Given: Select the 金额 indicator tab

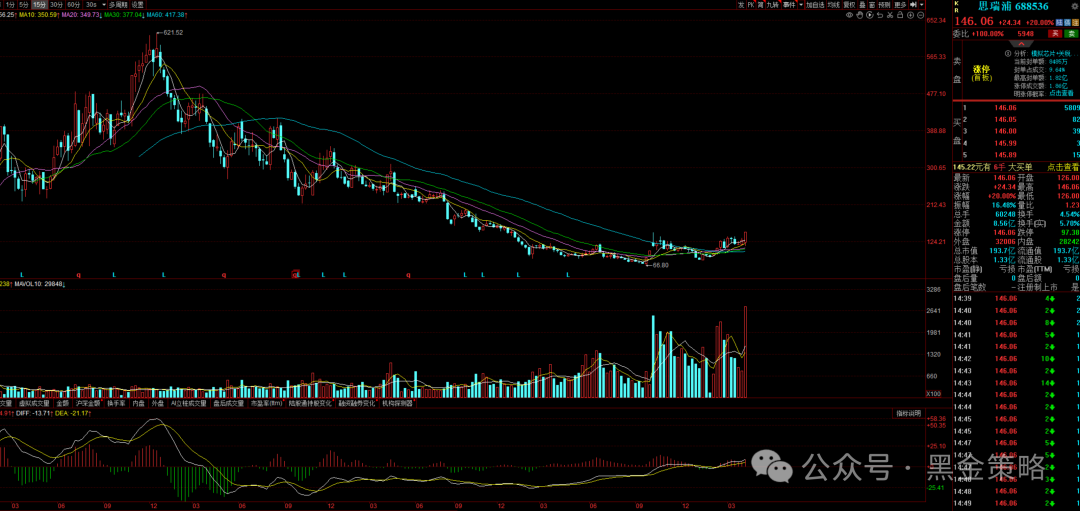Looking at the screenshot, I should point(63,404).
